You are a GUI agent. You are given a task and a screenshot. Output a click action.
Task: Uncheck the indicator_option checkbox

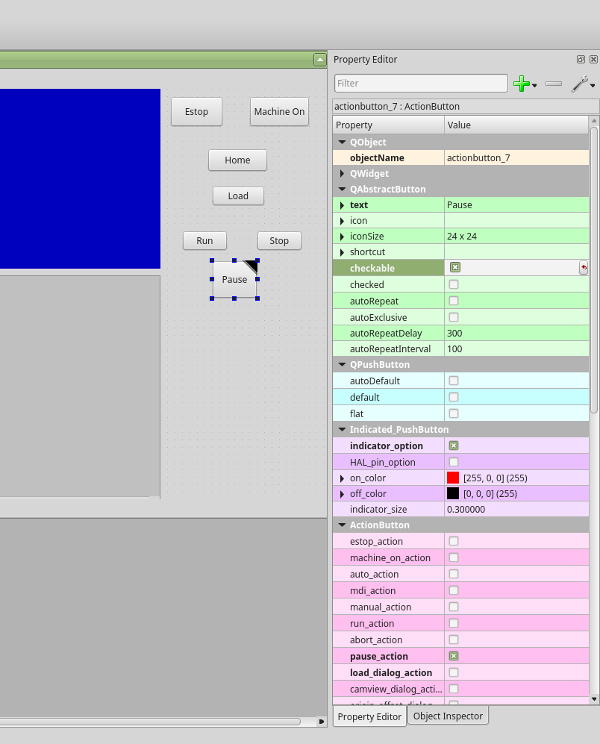tap(454, 446)
